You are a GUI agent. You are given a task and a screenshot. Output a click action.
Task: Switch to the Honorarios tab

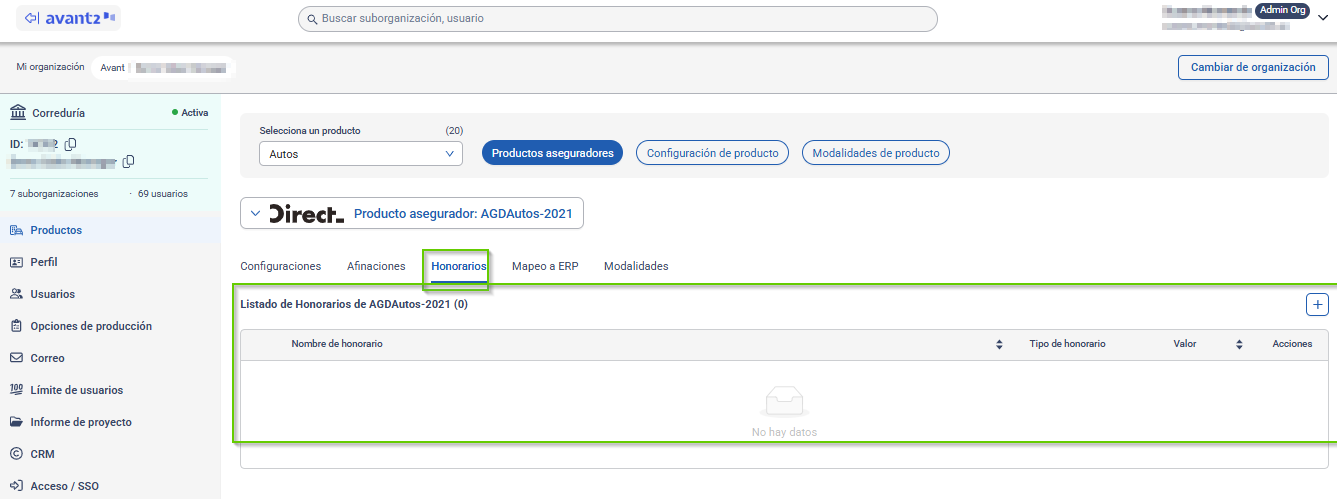(459, 266)
